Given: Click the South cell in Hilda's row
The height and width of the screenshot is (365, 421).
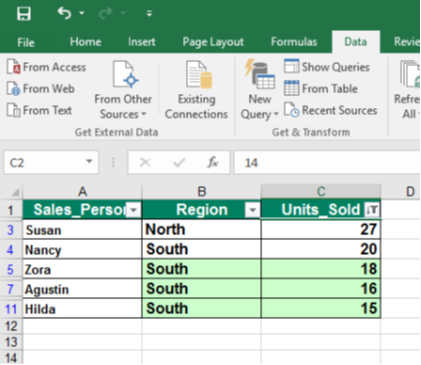Looking at the screenshot, I should pyautogui.click(x=201, y=309).
